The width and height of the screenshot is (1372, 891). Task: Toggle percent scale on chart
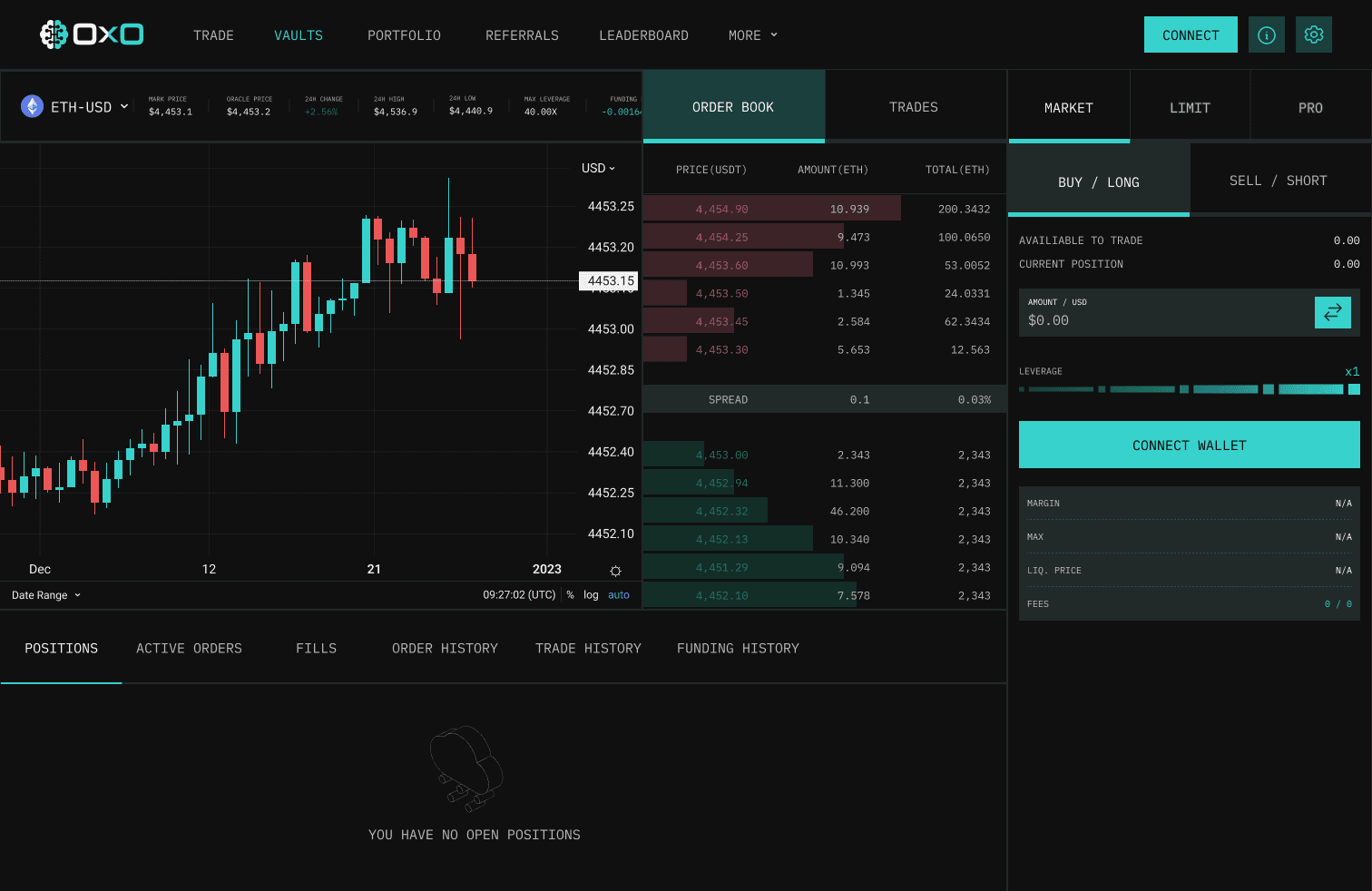(570, 595)
